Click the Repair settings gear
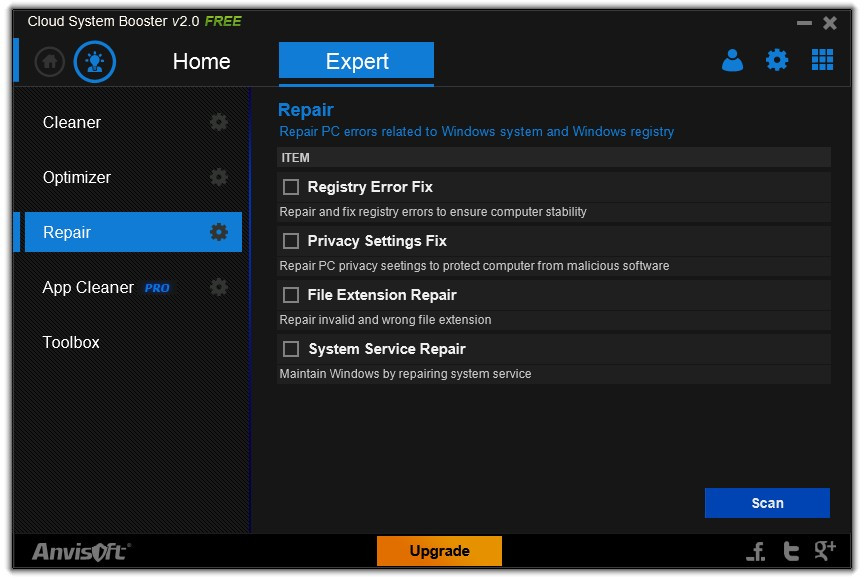Screen dimensions: 864x578 click(219, 232)
